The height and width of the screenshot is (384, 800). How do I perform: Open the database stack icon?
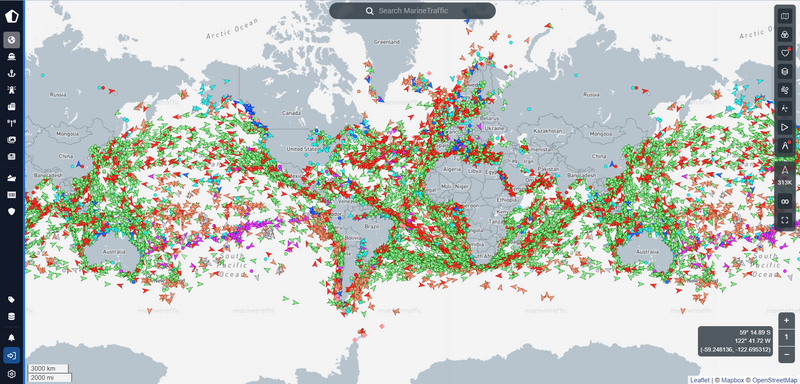coord(12,316)
